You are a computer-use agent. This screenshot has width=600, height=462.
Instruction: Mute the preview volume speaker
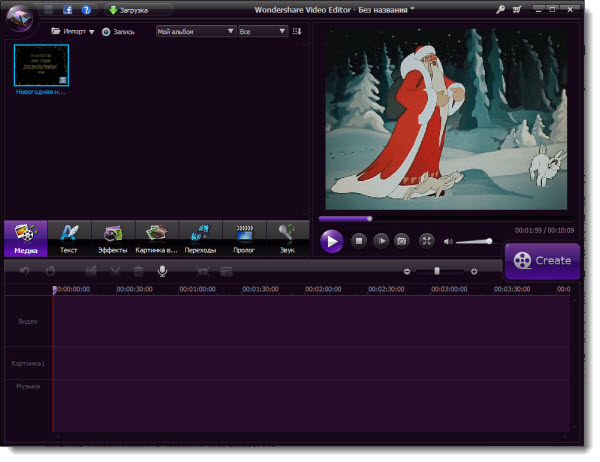click(448, 242)
